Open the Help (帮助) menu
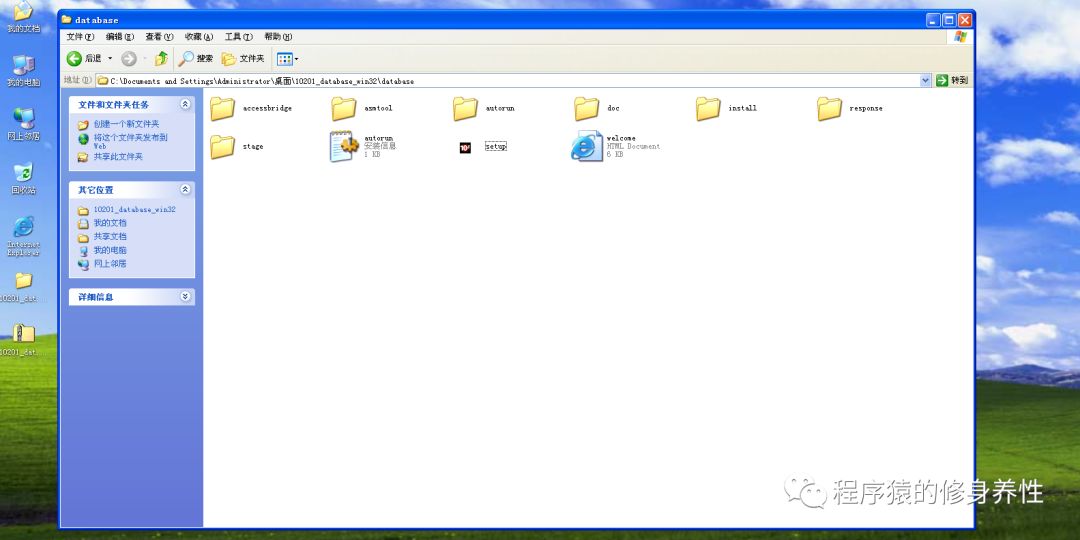 tap(278, 37)
